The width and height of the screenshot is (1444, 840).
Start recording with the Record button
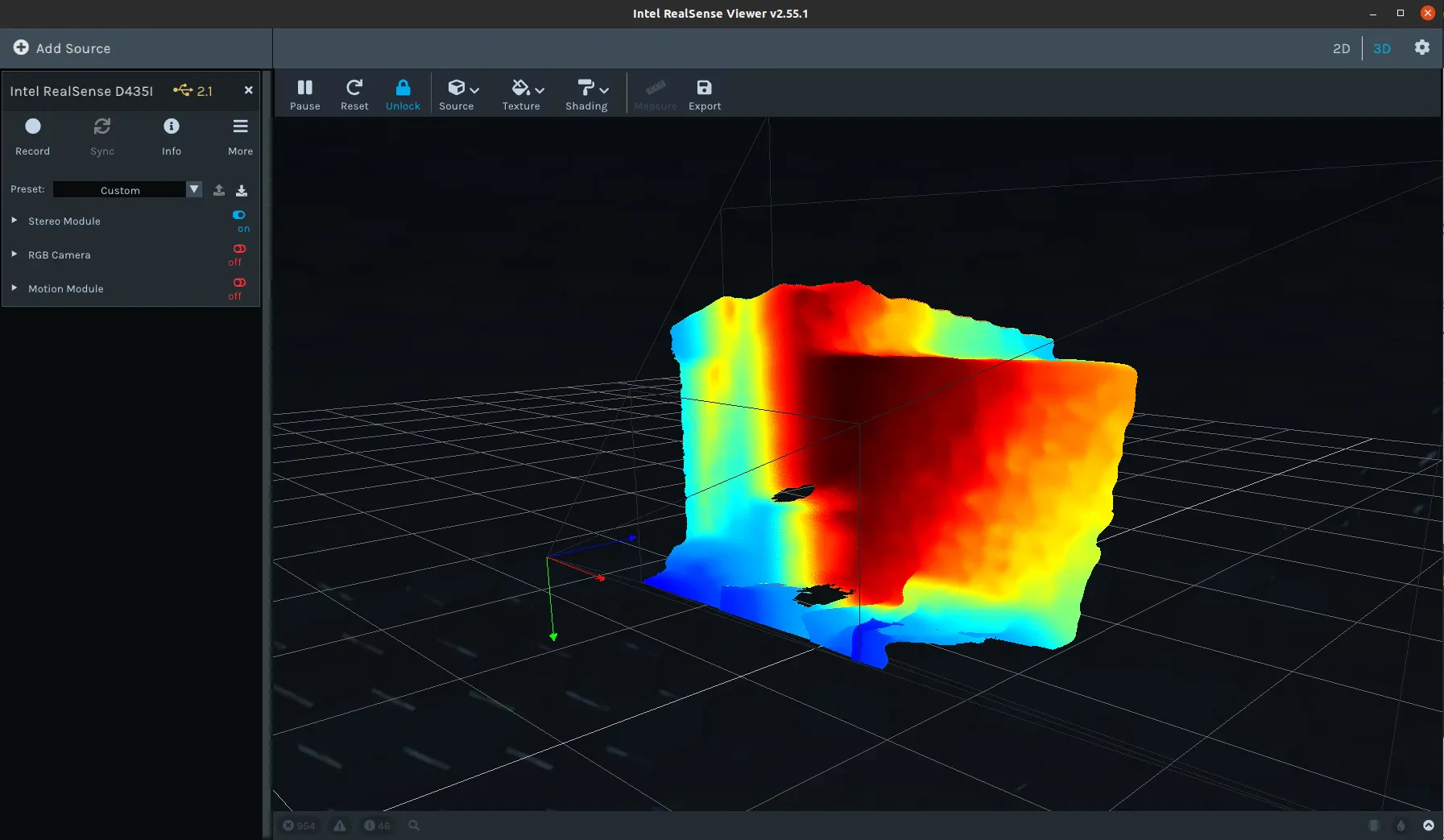[x=33, y=136]
